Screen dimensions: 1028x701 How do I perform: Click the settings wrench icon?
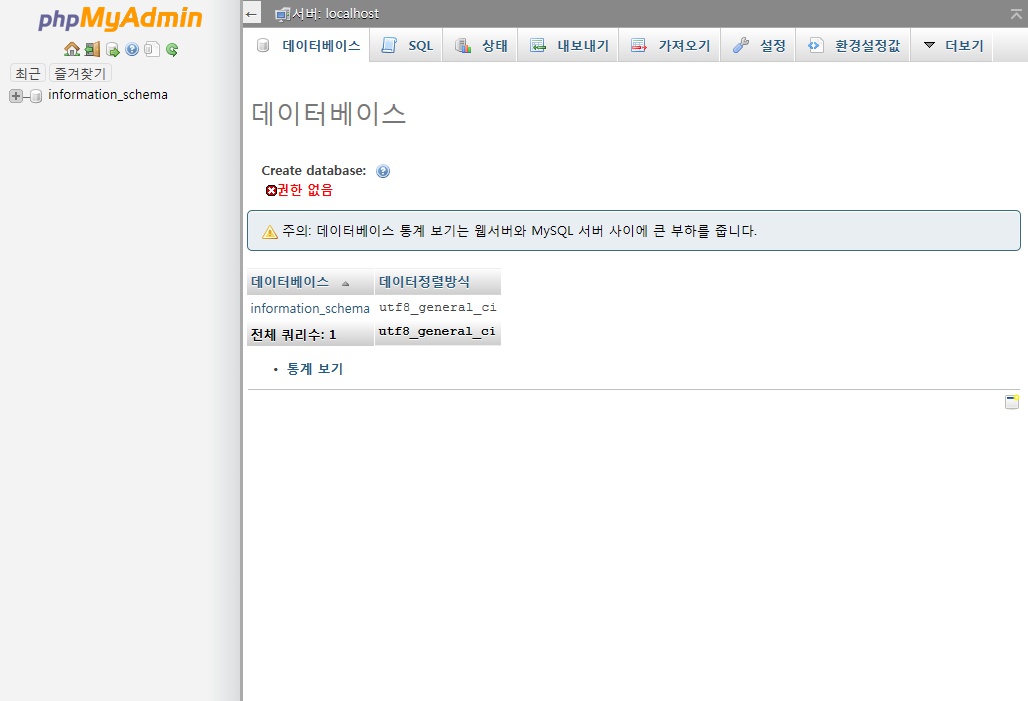(741, 45)
